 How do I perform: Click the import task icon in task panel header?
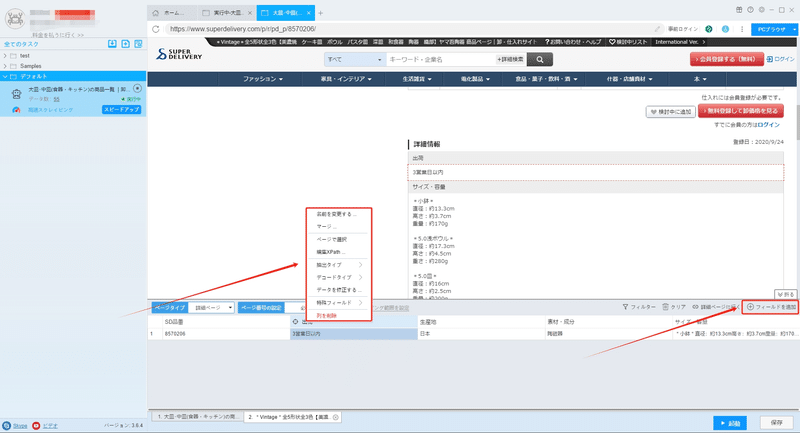112,44
